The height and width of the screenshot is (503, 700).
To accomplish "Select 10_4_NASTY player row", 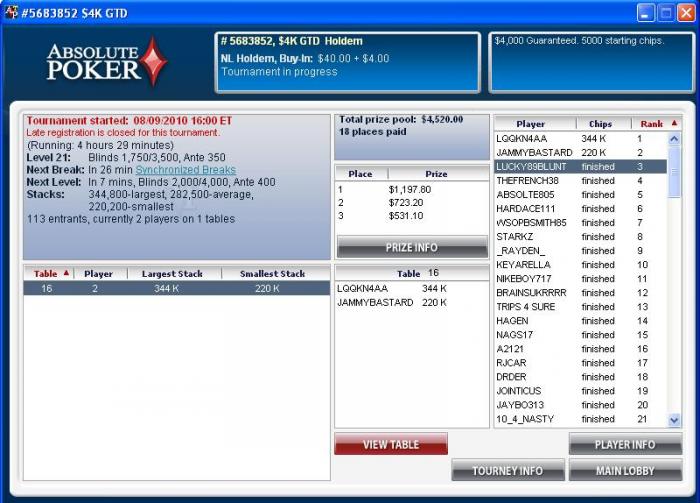I will tap(581, 419).
